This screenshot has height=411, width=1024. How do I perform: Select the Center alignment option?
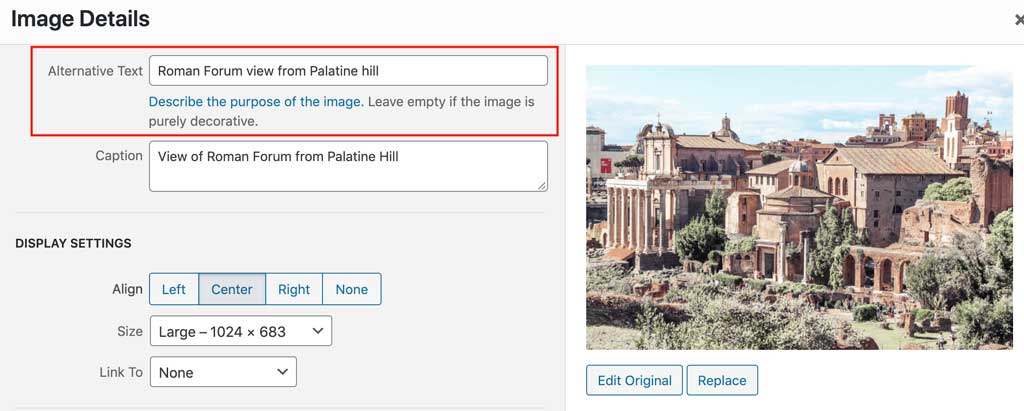click(x=232, y=290)
